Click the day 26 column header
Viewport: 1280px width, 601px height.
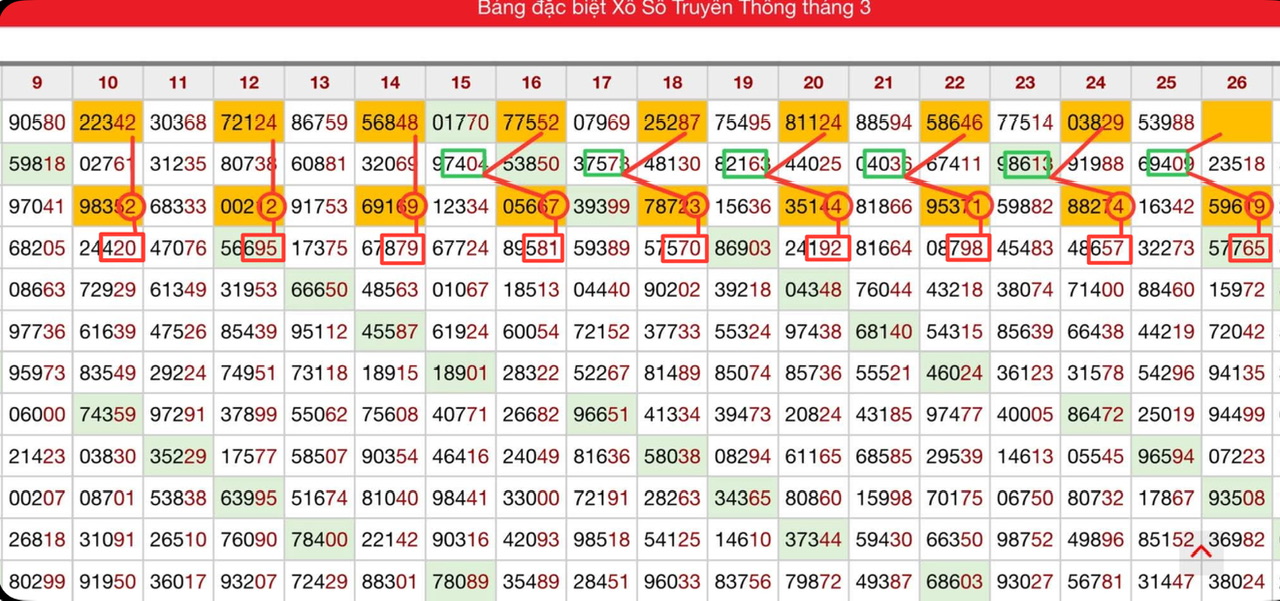1236,83
